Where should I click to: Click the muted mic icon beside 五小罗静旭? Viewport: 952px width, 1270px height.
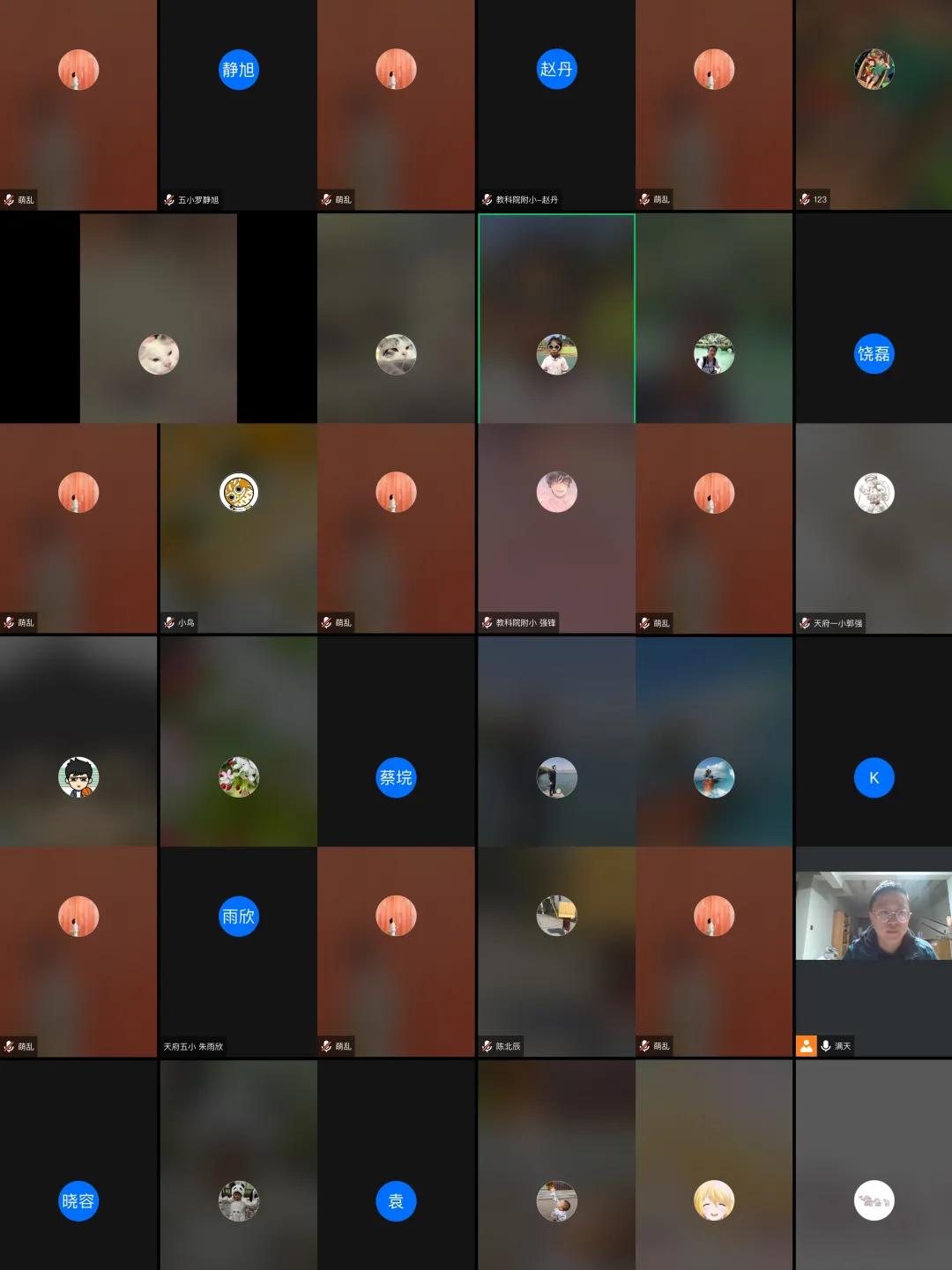(x=169, y=200)
